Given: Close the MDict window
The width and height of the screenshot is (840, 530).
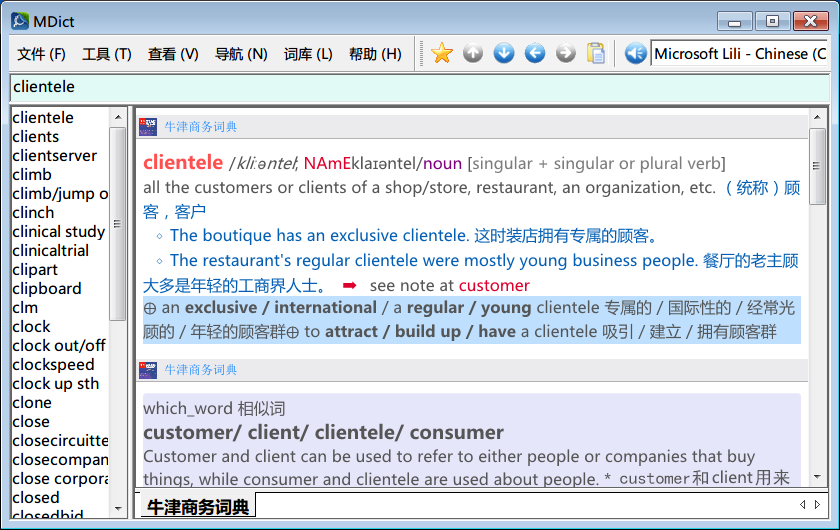Looking at the screenshot, I should pyautogui.click(x=811, y=21).
